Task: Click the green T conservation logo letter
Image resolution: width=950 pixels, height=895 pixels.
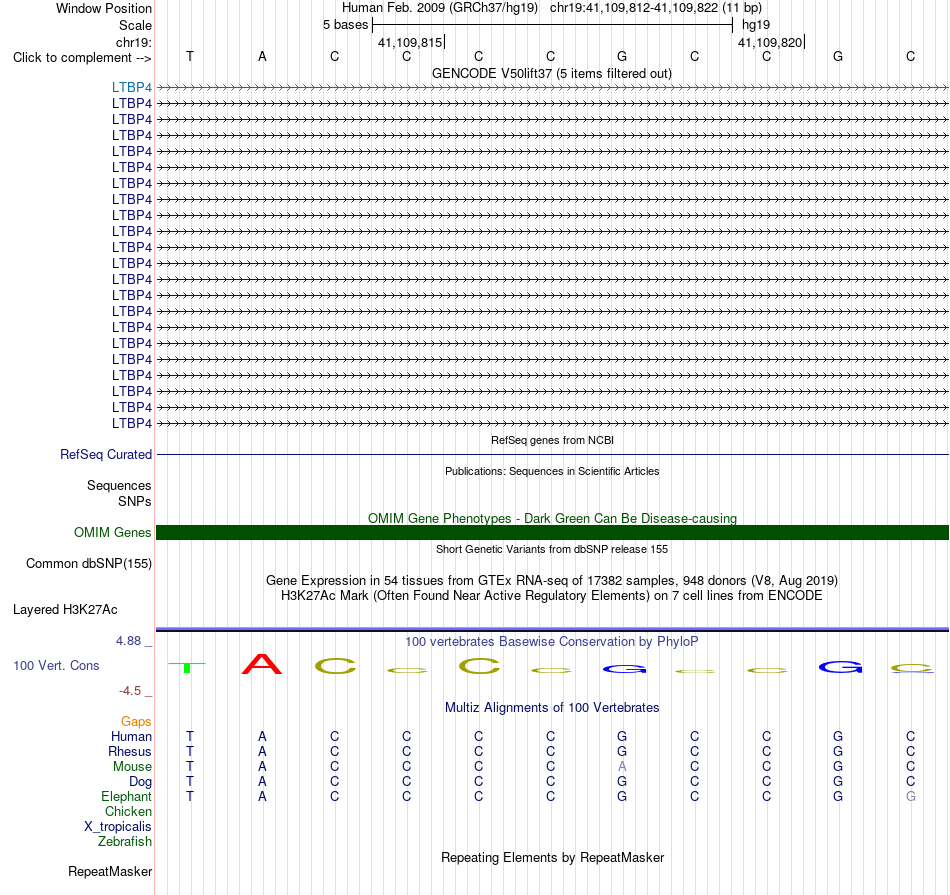Action: [187, 668]
